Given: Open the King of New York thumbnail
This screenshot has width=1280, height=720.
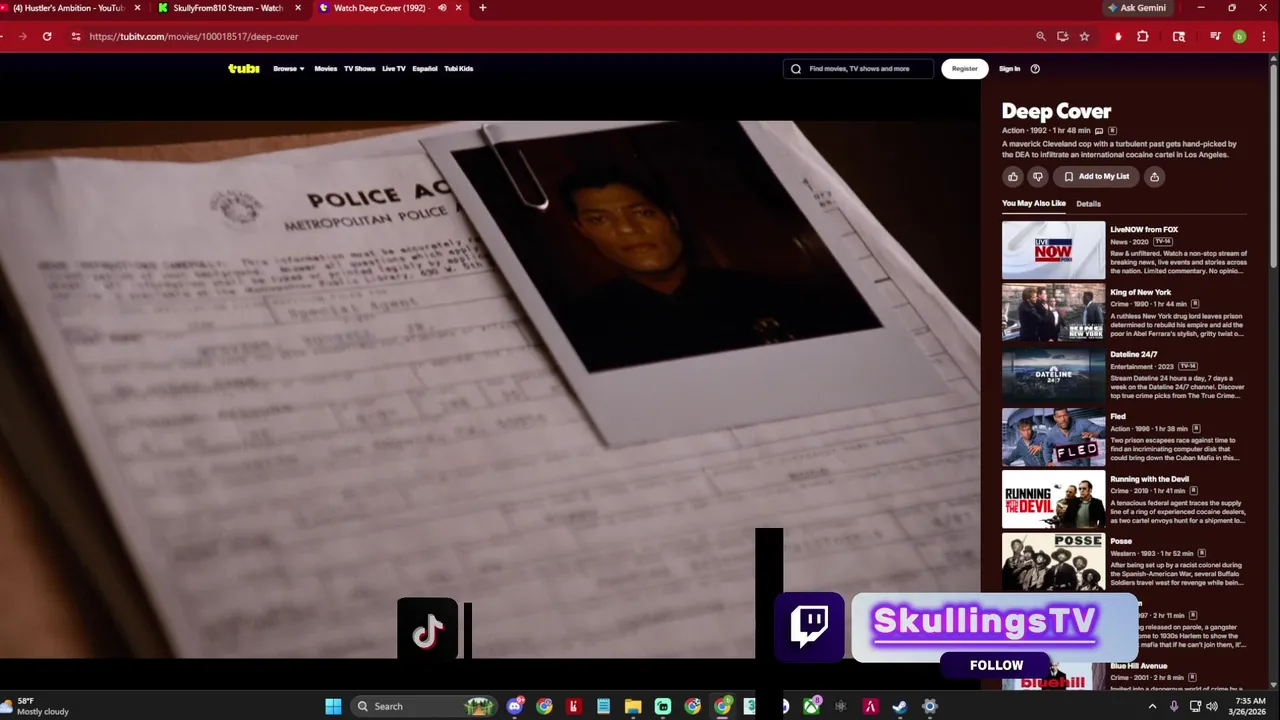Looking at the screenshot, I should (x=1053, y=312).
